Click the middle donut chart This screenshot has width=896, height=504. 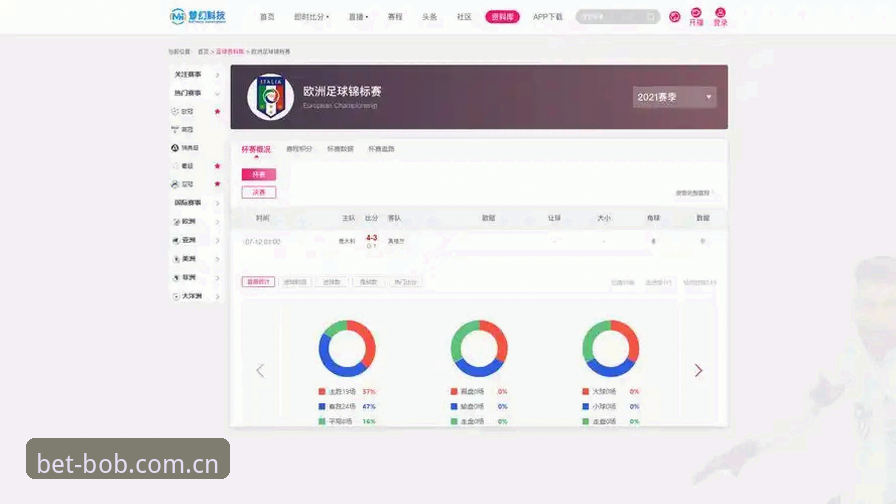click(x=479, y=348)
